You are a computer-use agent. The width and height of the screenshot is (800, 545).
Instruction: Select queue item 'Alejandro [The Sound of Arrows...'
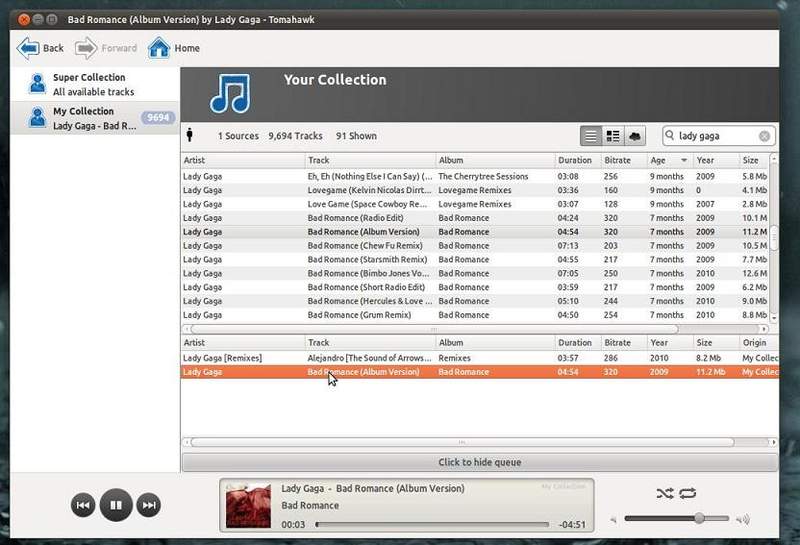click(480, 358)
